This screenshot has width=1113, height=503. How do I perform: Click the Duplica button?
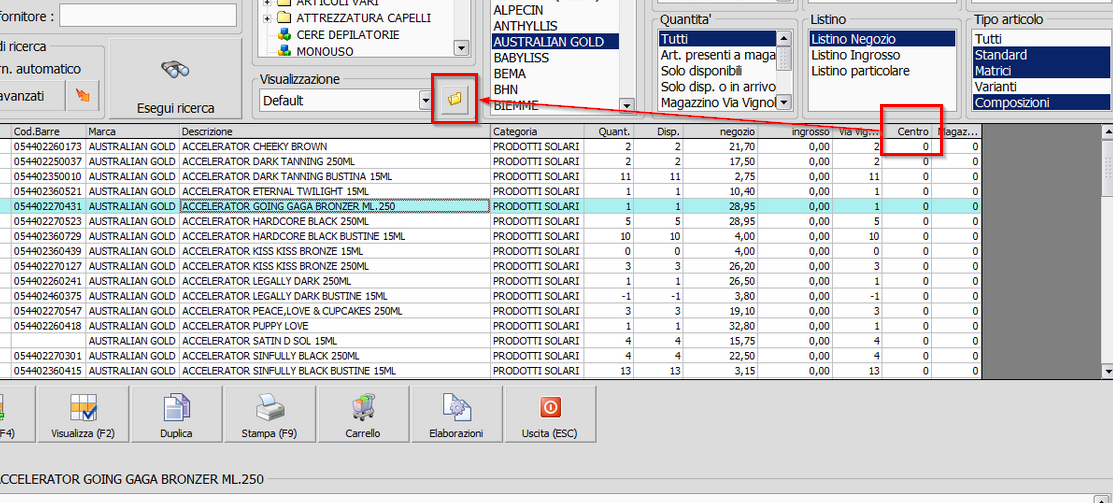(177, 414)
